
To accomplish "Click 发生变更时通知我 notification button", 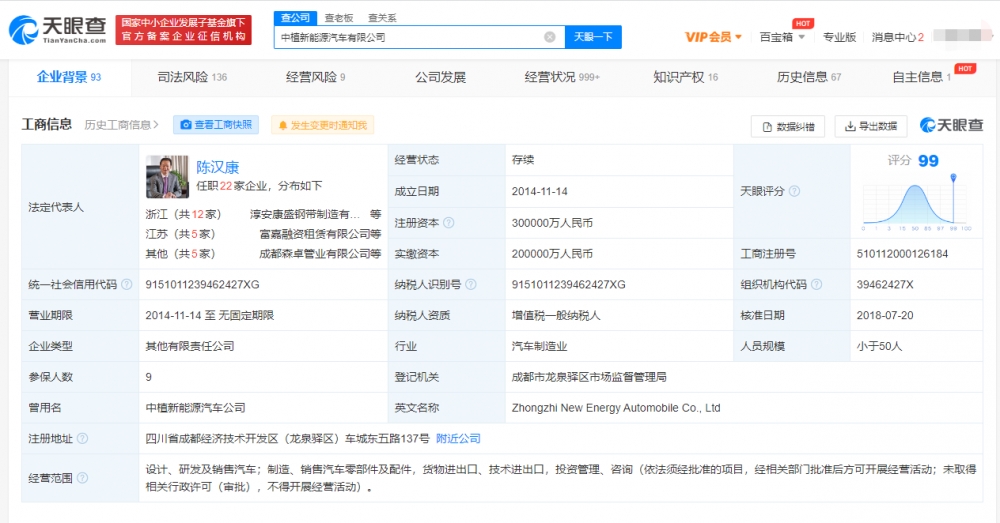I will (323, 125).
